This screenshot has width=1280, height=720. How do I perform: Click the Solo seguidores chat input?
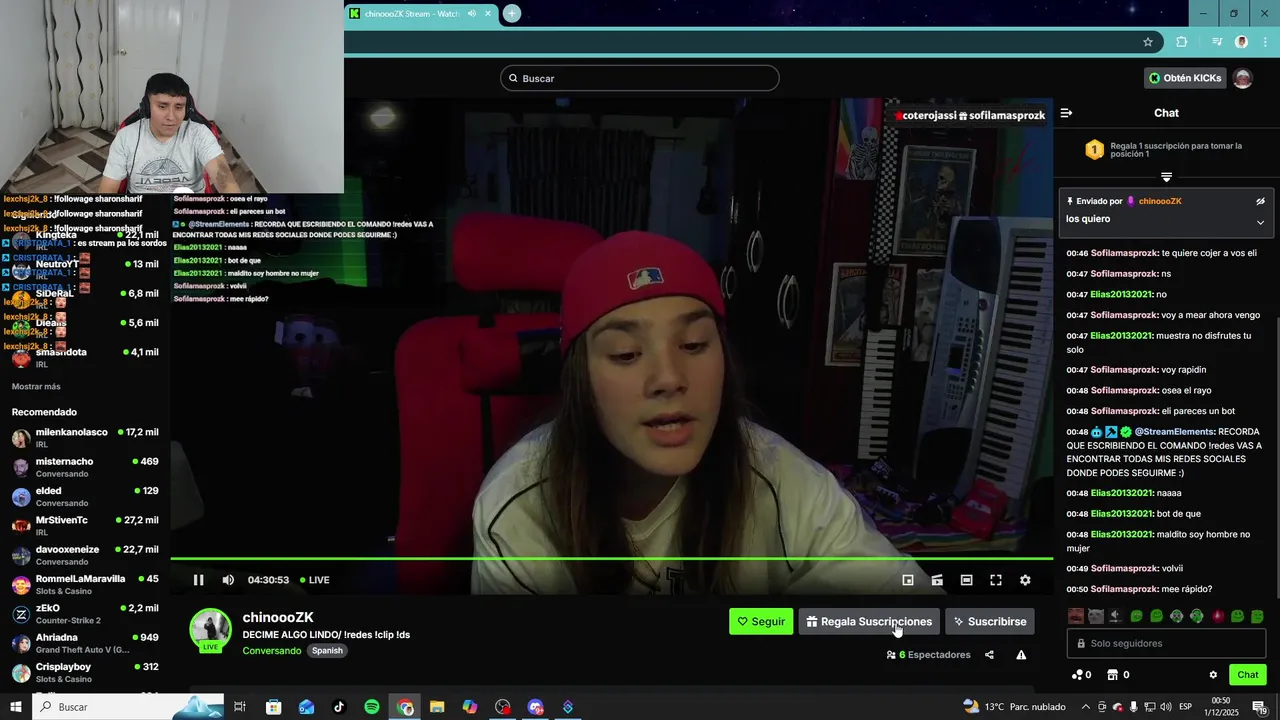(1166, 643)
